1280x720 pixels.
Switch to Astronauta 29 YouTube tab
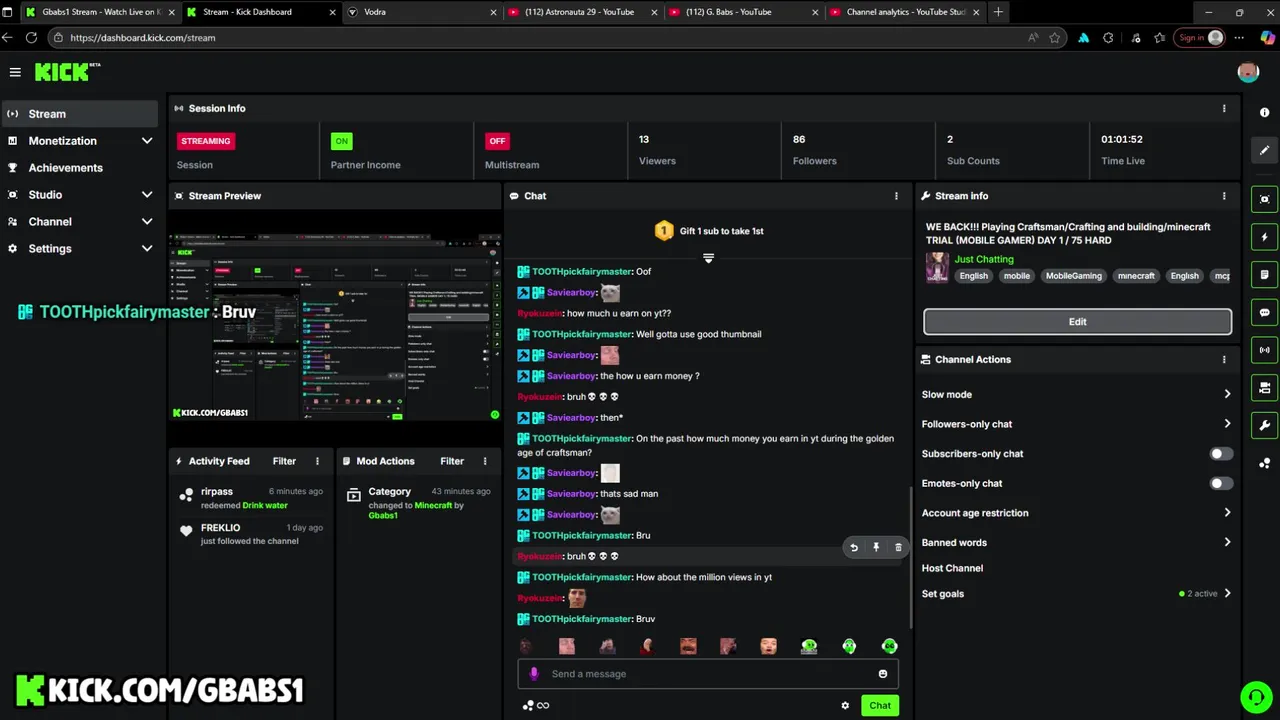[x=580, y=12]
